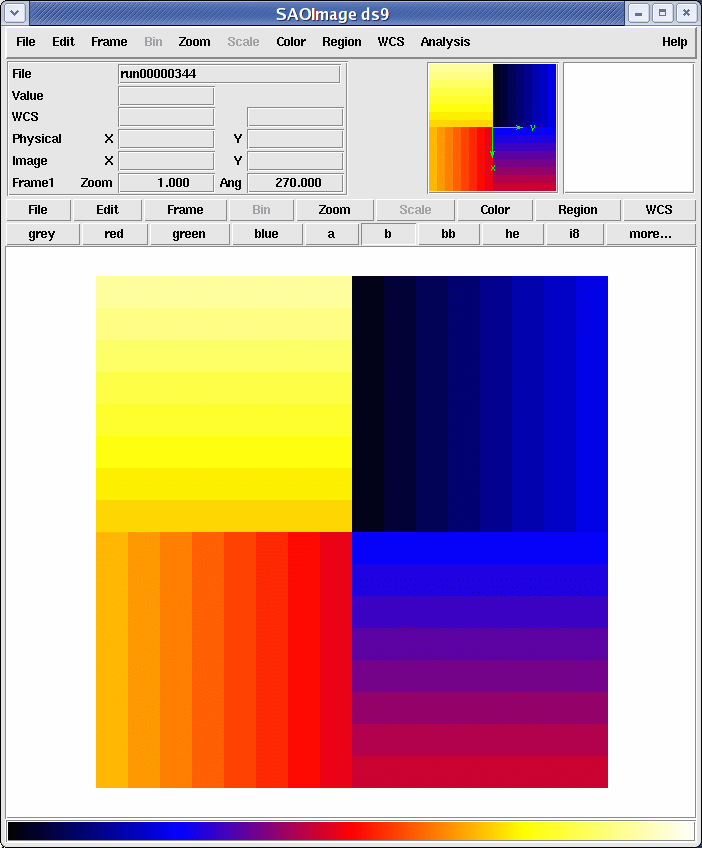Screen dimensions: 702x848
Task: Click the File name input field
Action: 229,74
